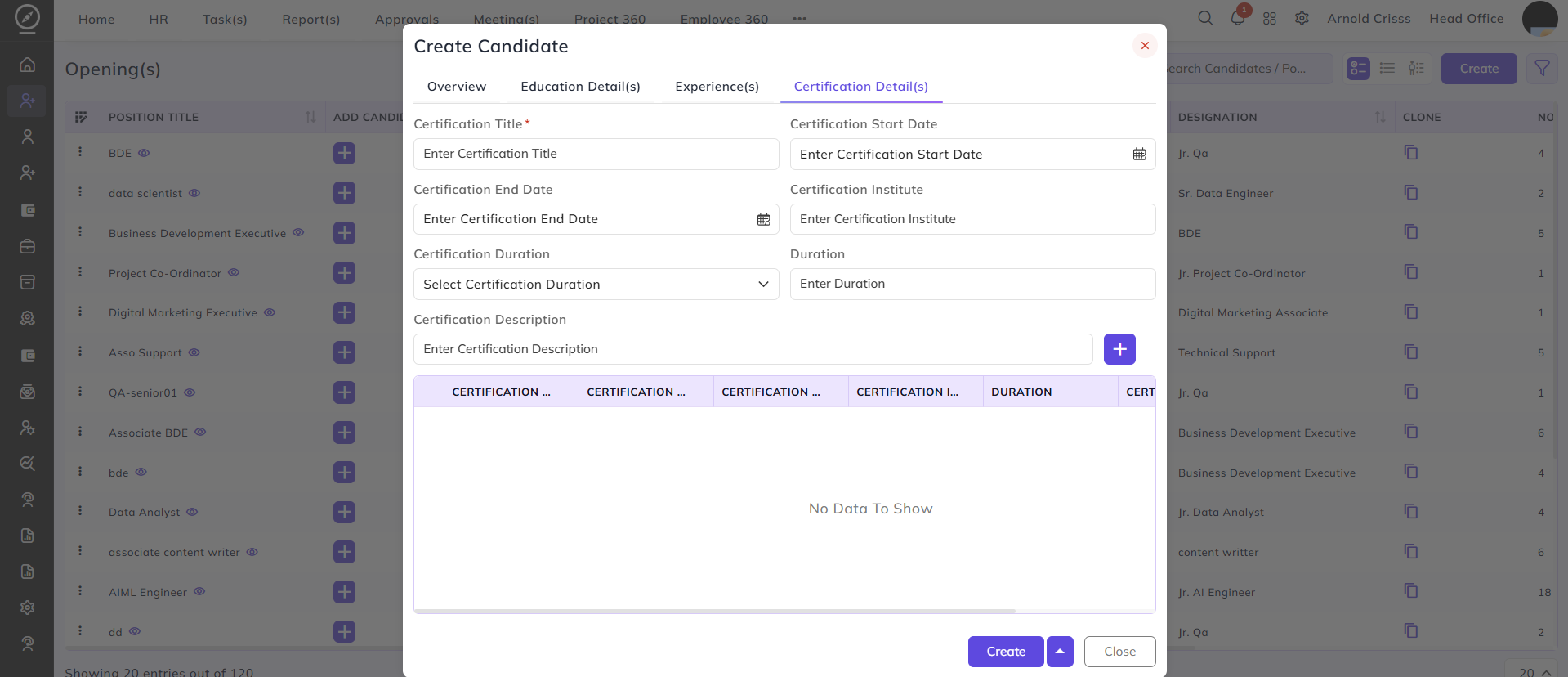Image resolution: width=1568 pixels, height=677 pixels.
Task: Click horizontal scrollbar of certification table
Action: (715, 611)
